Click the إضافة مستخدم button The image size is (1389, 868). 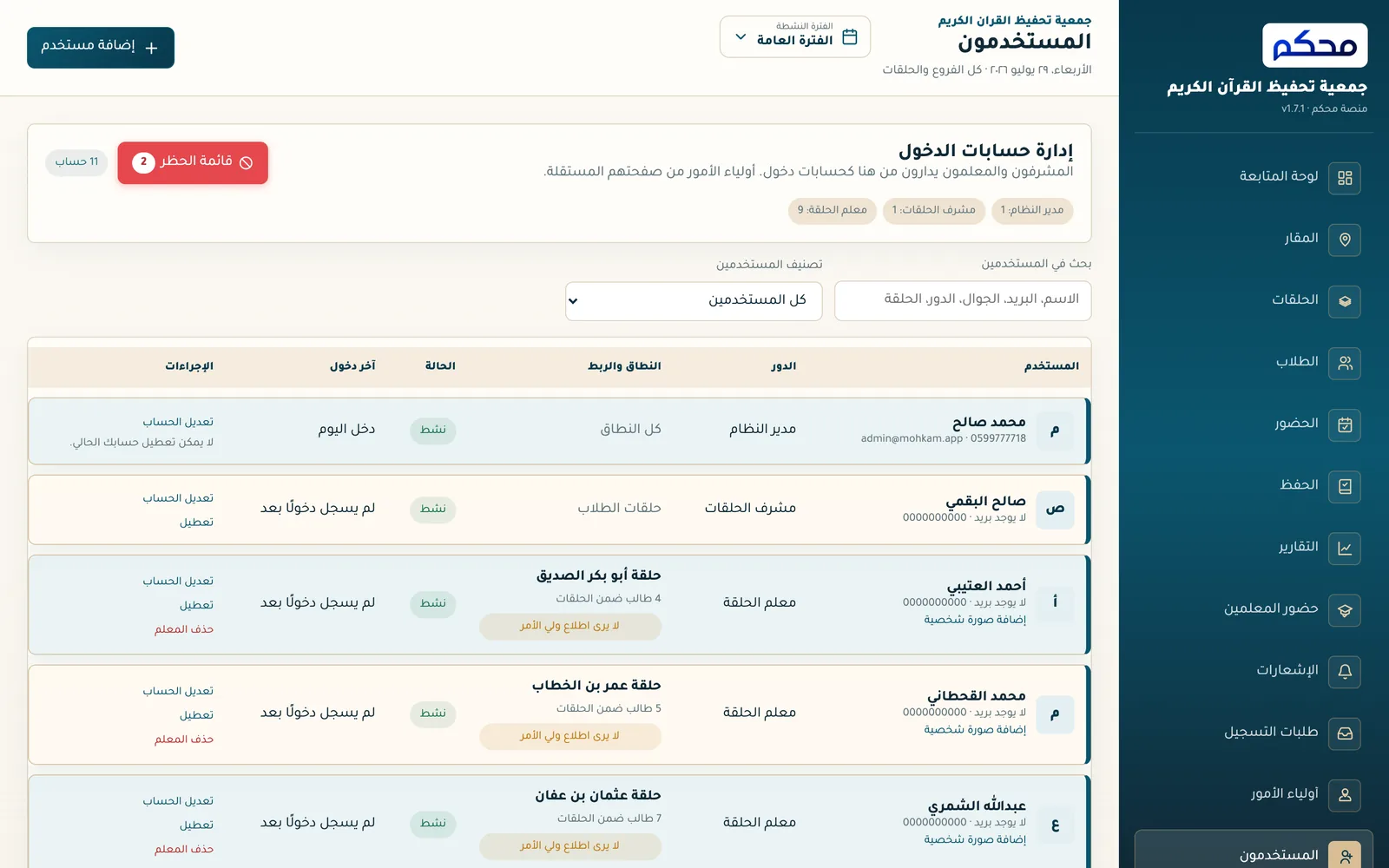point(101,47)
